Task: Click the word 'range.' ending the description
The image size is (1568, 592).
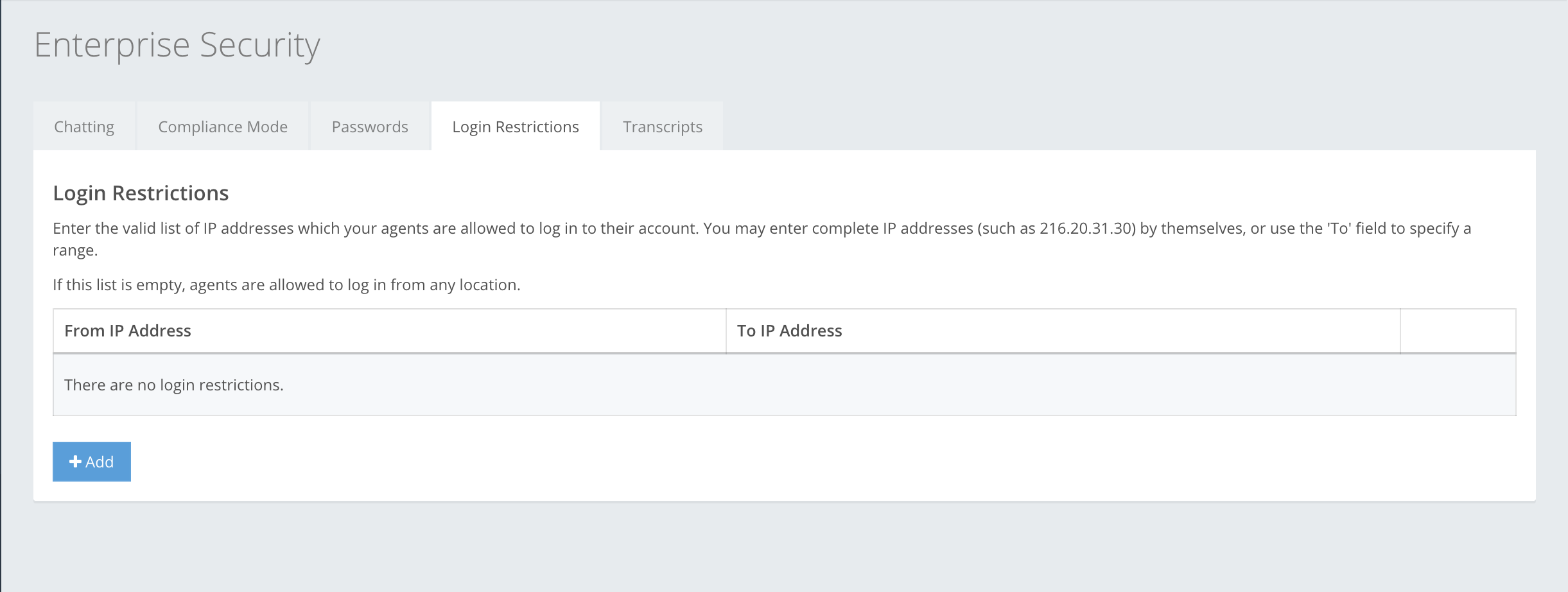Action: [75, 250]
